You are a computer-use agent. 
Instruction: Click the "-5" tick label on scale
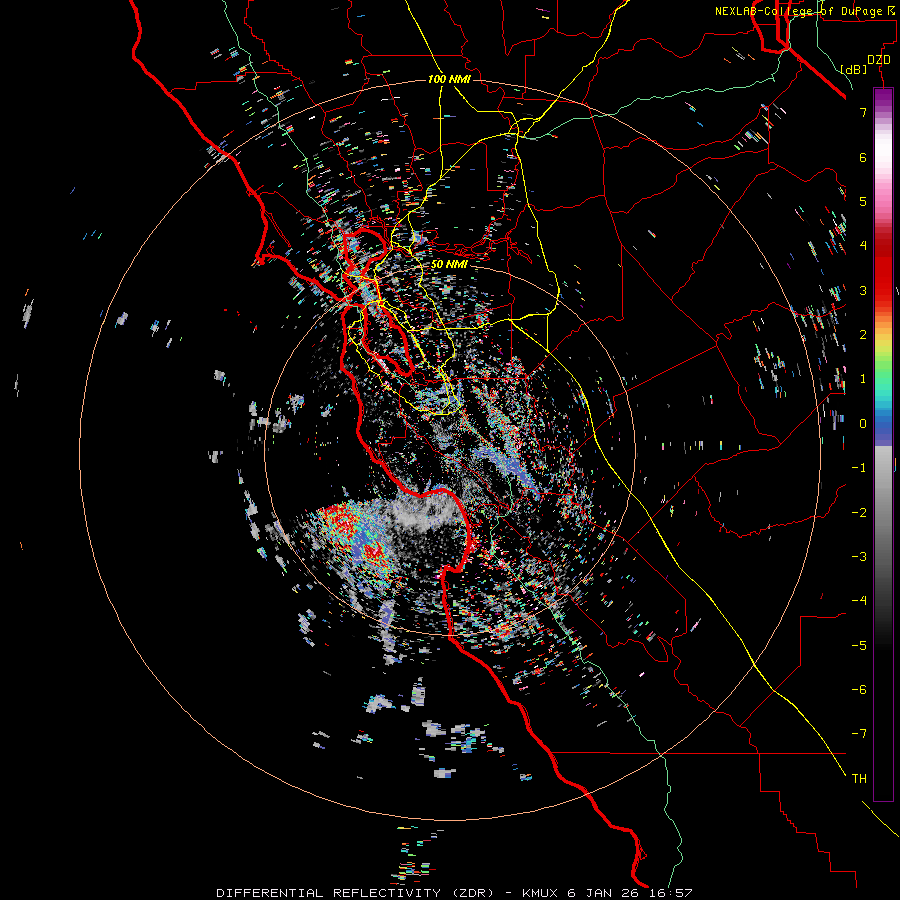[859, 646]
